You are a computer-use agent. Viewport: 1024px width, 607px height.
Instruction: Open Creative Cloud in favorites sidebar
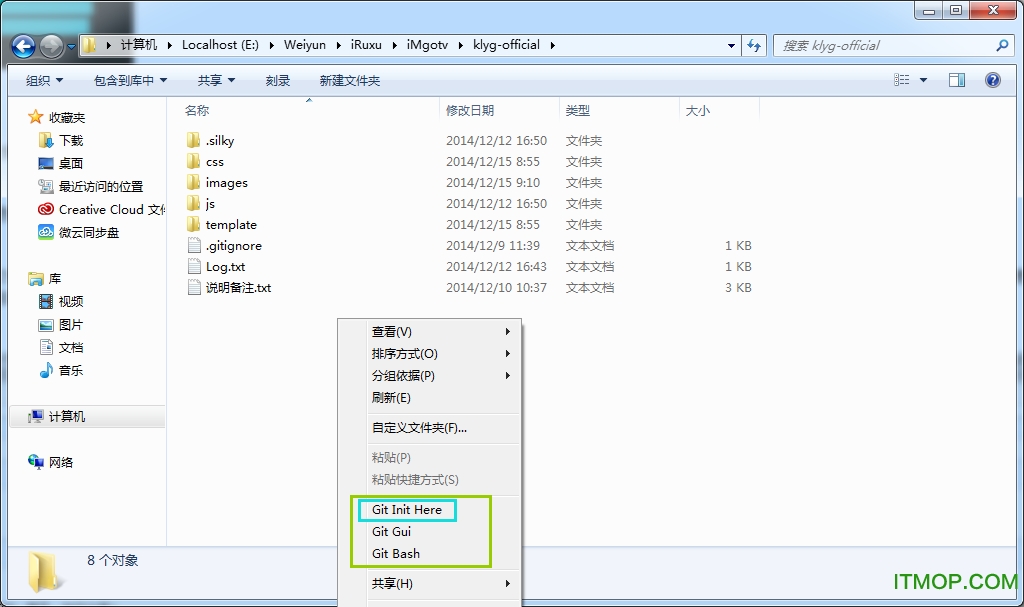click(46, 210)
